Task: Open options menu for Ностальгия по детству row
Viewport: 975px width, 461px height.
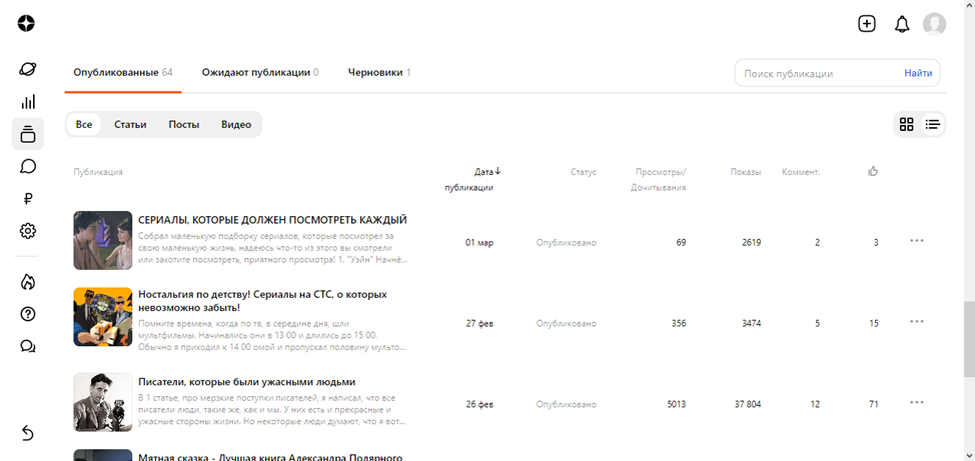Action: point(917,322)
